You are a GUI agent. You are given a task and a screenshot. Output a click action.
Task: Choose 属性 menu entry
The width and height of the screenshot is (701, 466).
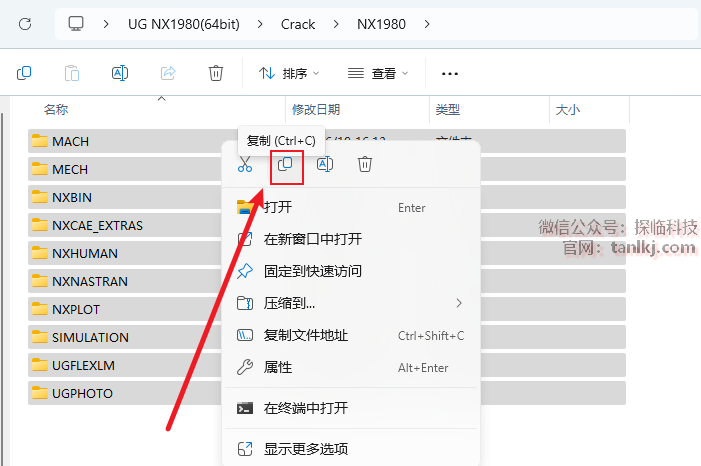click(351, 368)
